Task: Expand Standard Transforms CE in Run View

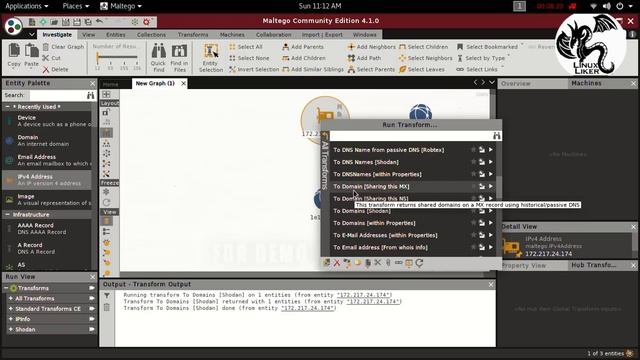Action: (x=11, y=309)
